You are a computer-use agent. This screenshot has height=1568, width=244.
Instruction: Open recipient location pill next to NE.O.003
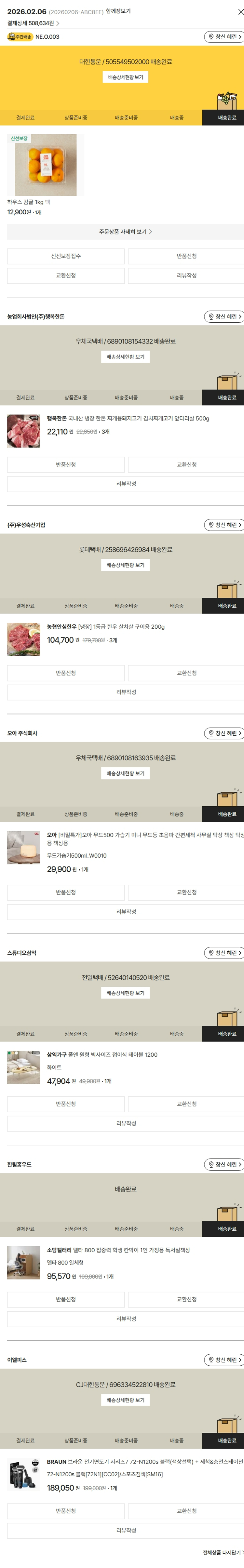pos(224,37)
